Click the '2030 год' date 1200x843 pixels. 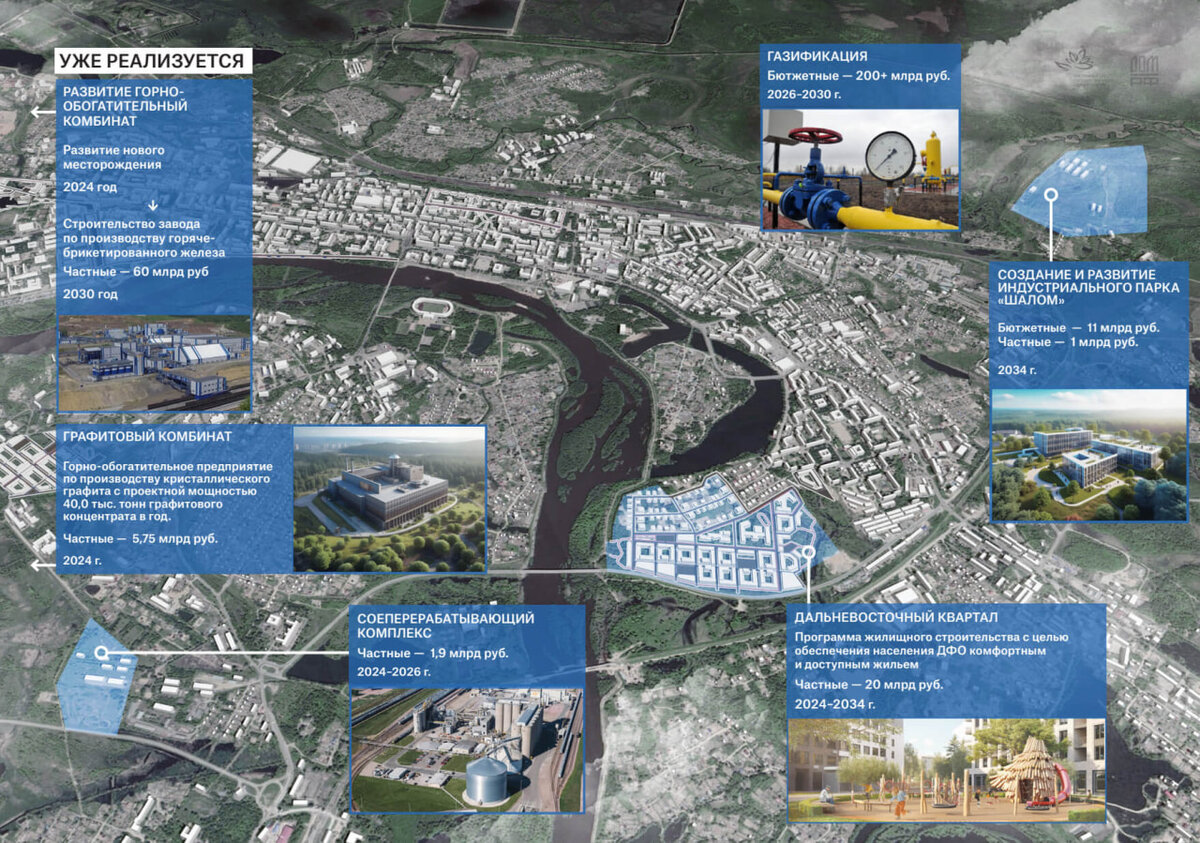[90, 295]
